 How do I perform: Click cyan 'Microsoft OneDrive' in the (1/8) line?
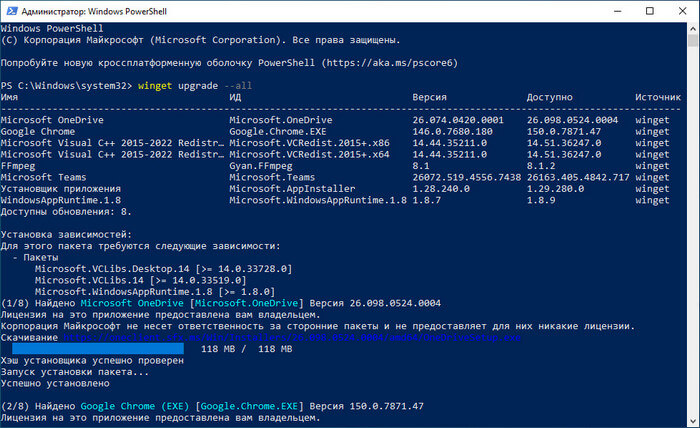[x=132, y=303]
